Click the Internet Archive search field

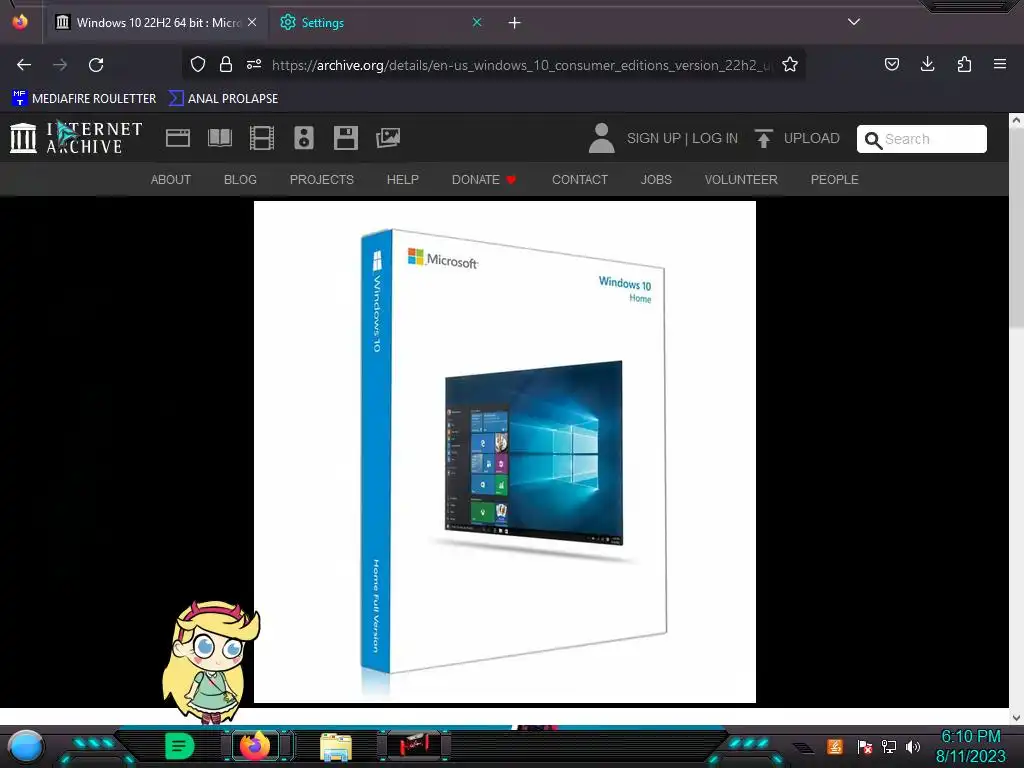(921, 139)
